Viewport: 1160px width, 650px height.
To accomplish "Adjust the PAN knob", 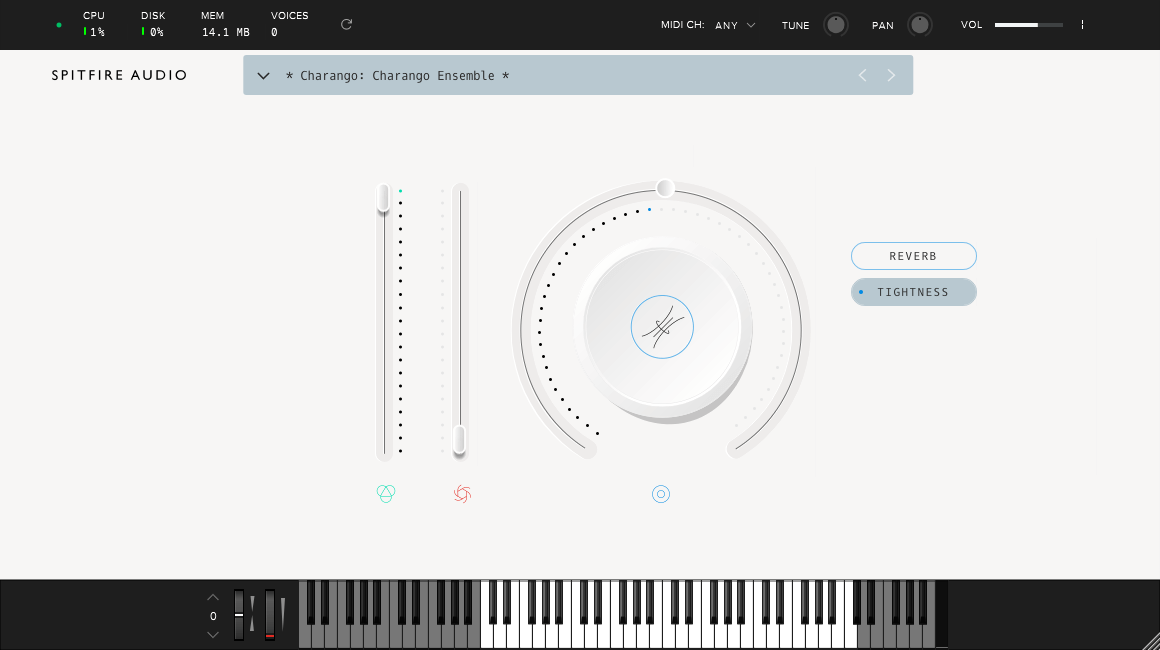I will [919, 25].
